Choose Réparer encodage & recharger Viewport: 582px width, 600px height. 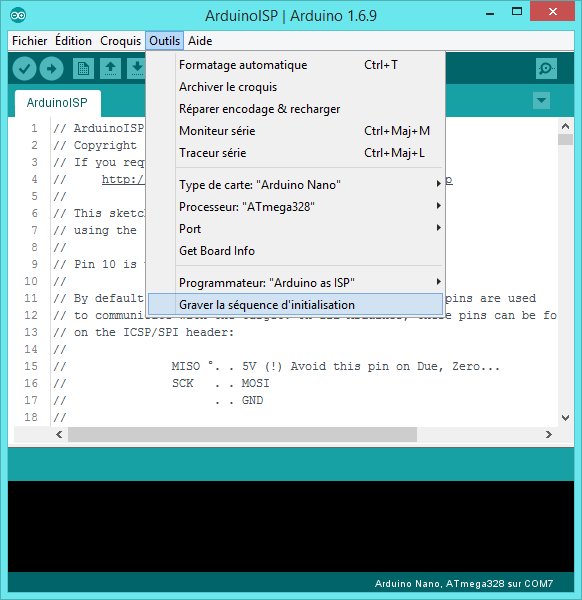(295, 109)
